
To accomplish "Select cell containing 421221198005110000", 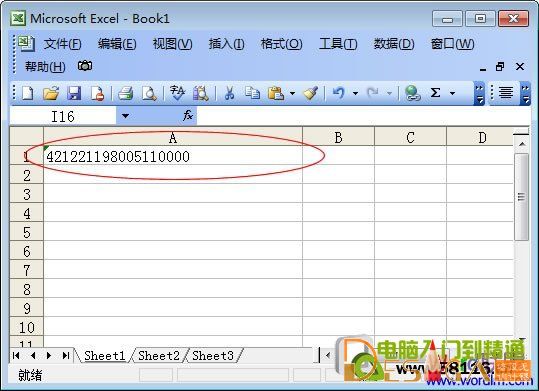I will point(173,156).
